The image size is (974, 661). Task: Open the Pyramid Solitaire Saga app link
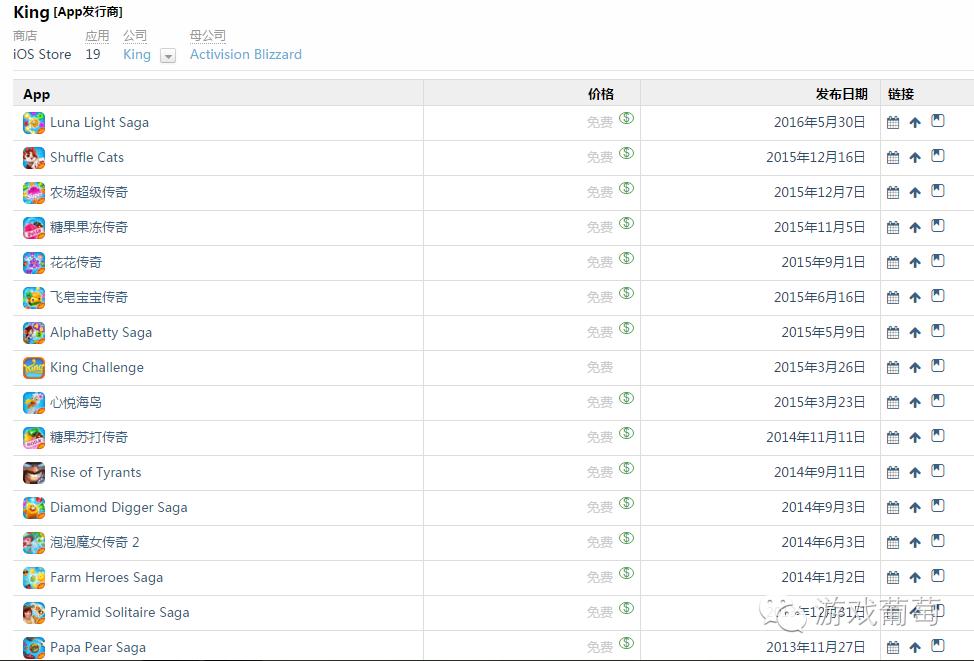pos(120,612)
